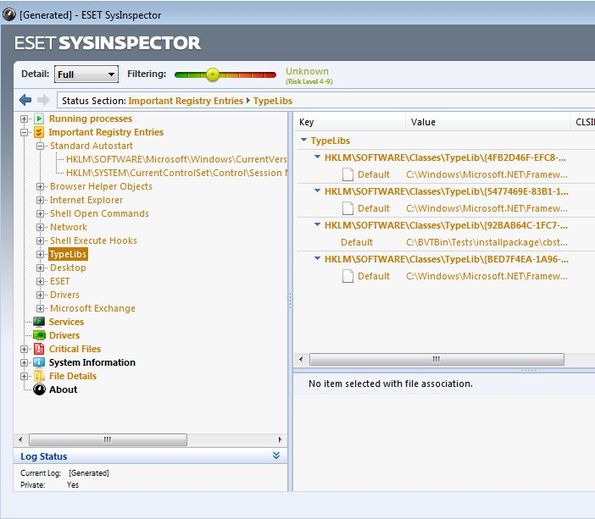Expand the Running processes node
Image resolution: width=595 pixels, height=519 pixels.
pyautogui.click(x=24, y=119)
